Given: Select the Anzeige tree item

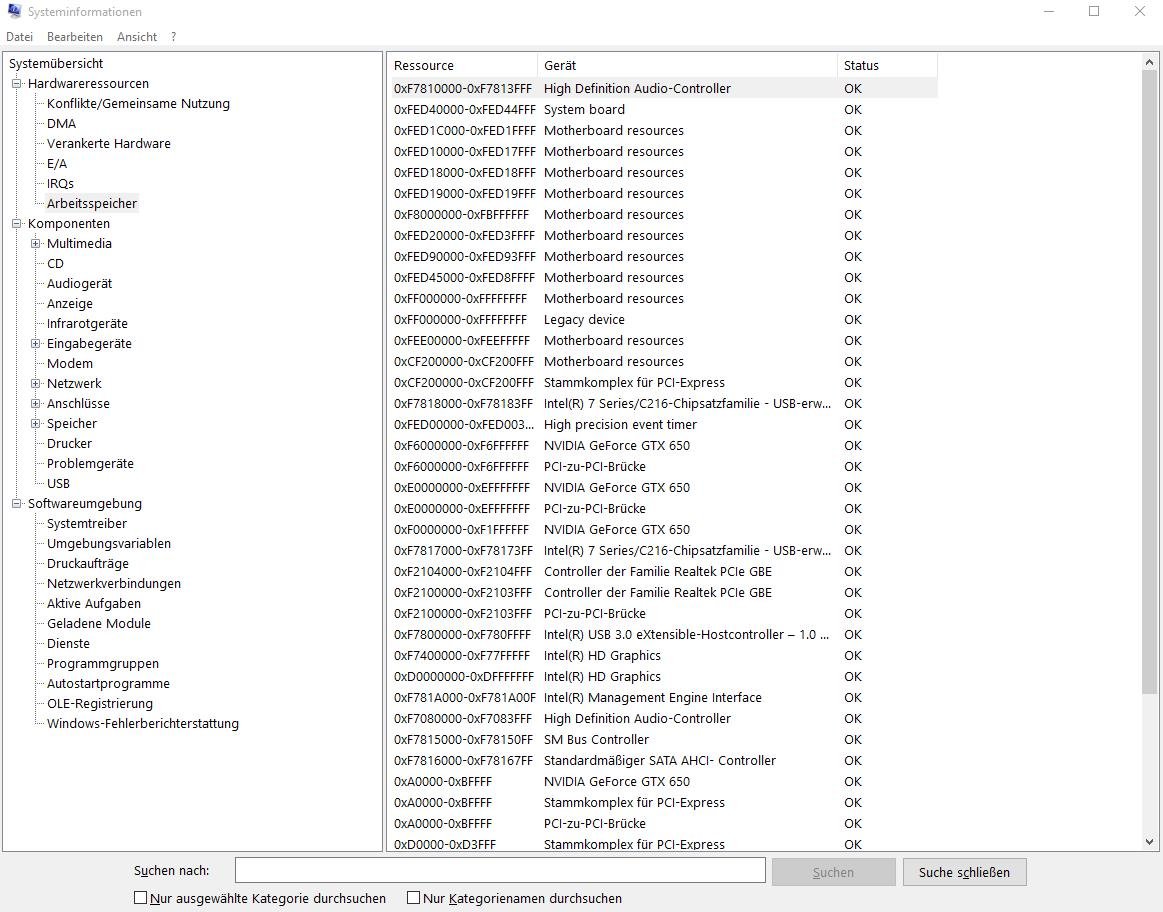Looking at the screenshot, I should [x=70, y=304].
